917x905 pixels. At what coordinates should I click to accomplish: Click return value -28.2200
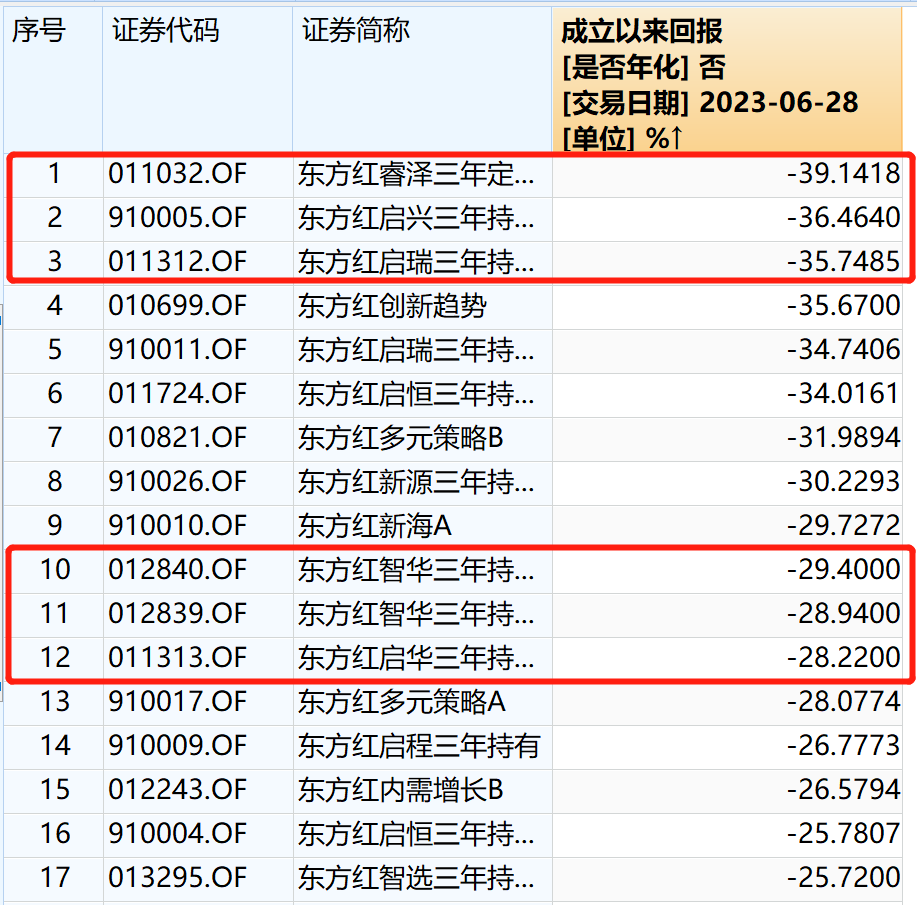tap(843, 658)
